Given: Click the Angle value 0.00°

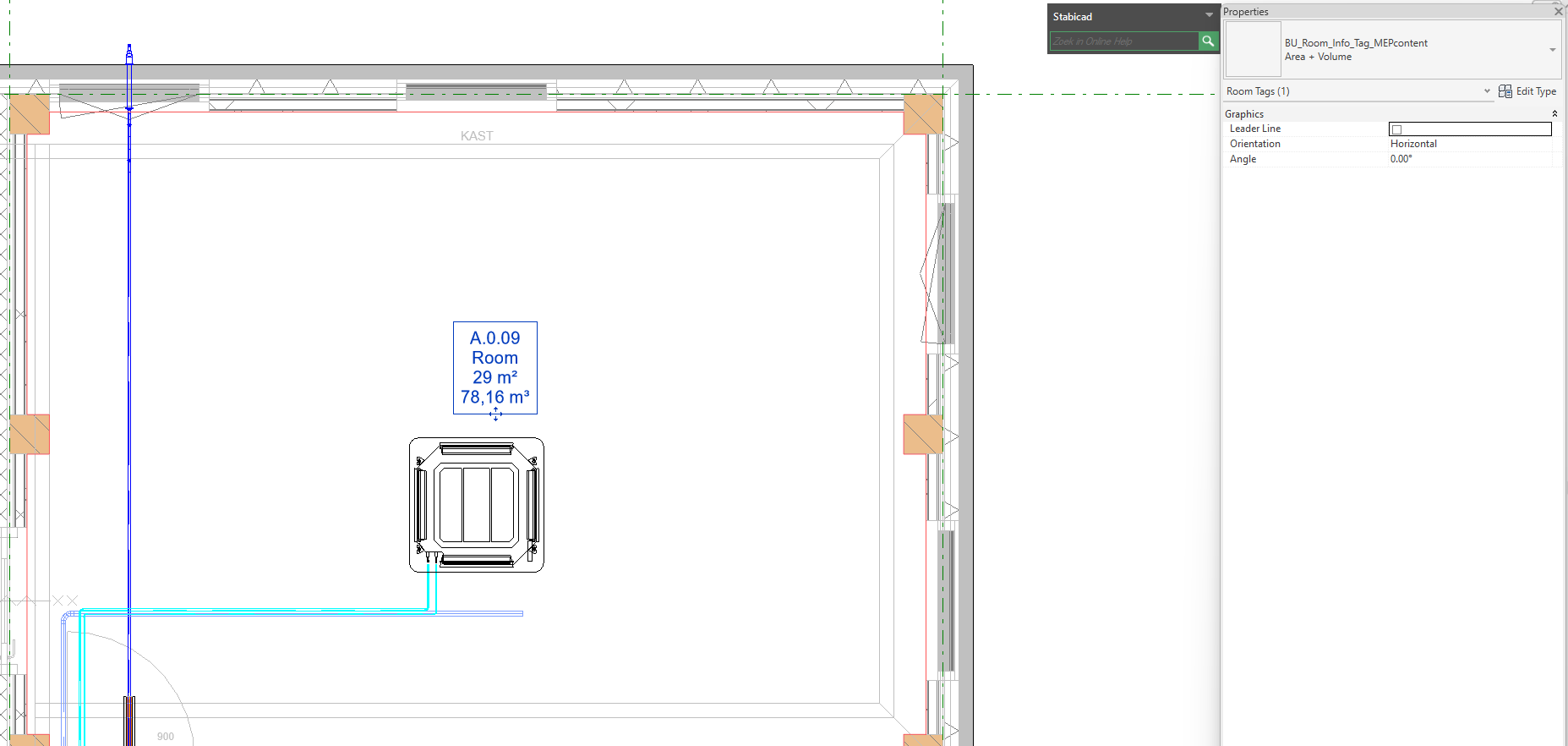Looking at the screenshot, I should (1401, 159).
